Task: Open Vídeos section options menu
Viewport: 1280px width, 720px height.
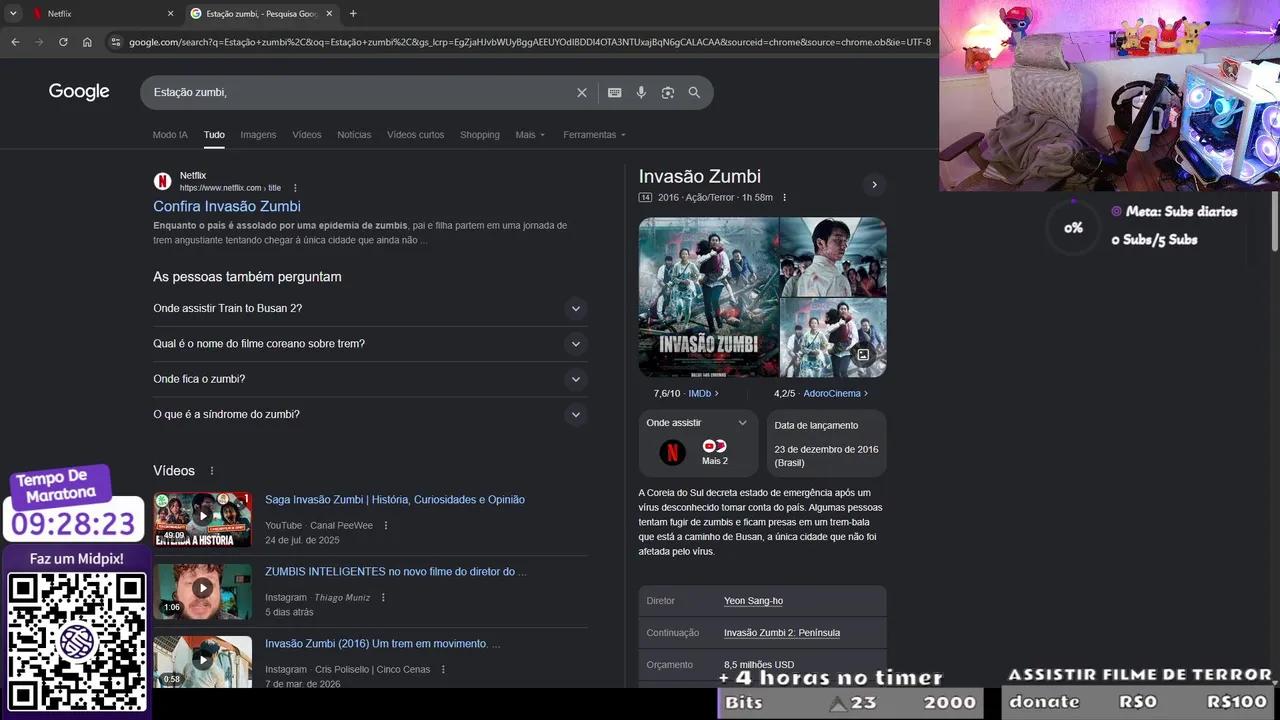Action: [212, 471]
